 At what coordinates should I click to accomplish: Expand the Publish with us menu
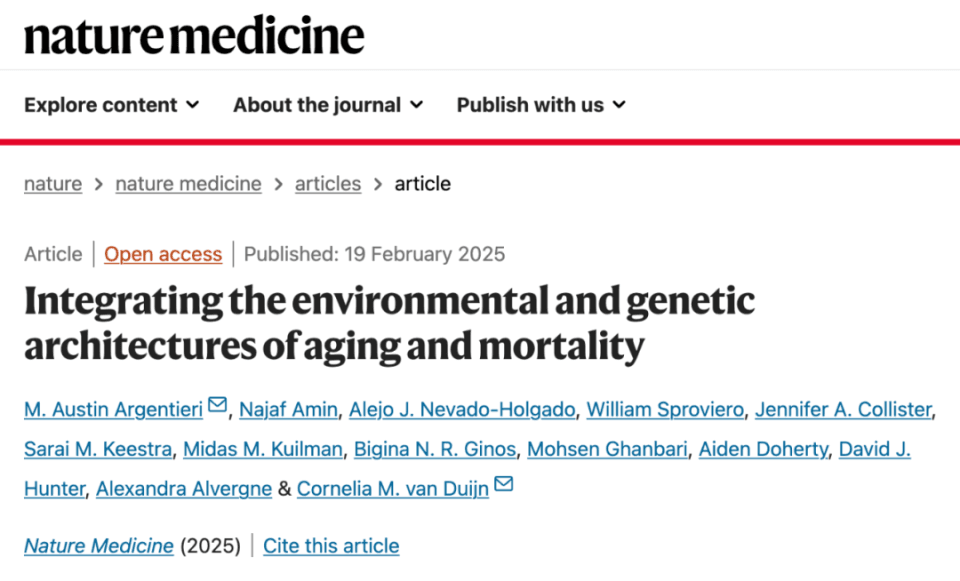pos(541,105)
